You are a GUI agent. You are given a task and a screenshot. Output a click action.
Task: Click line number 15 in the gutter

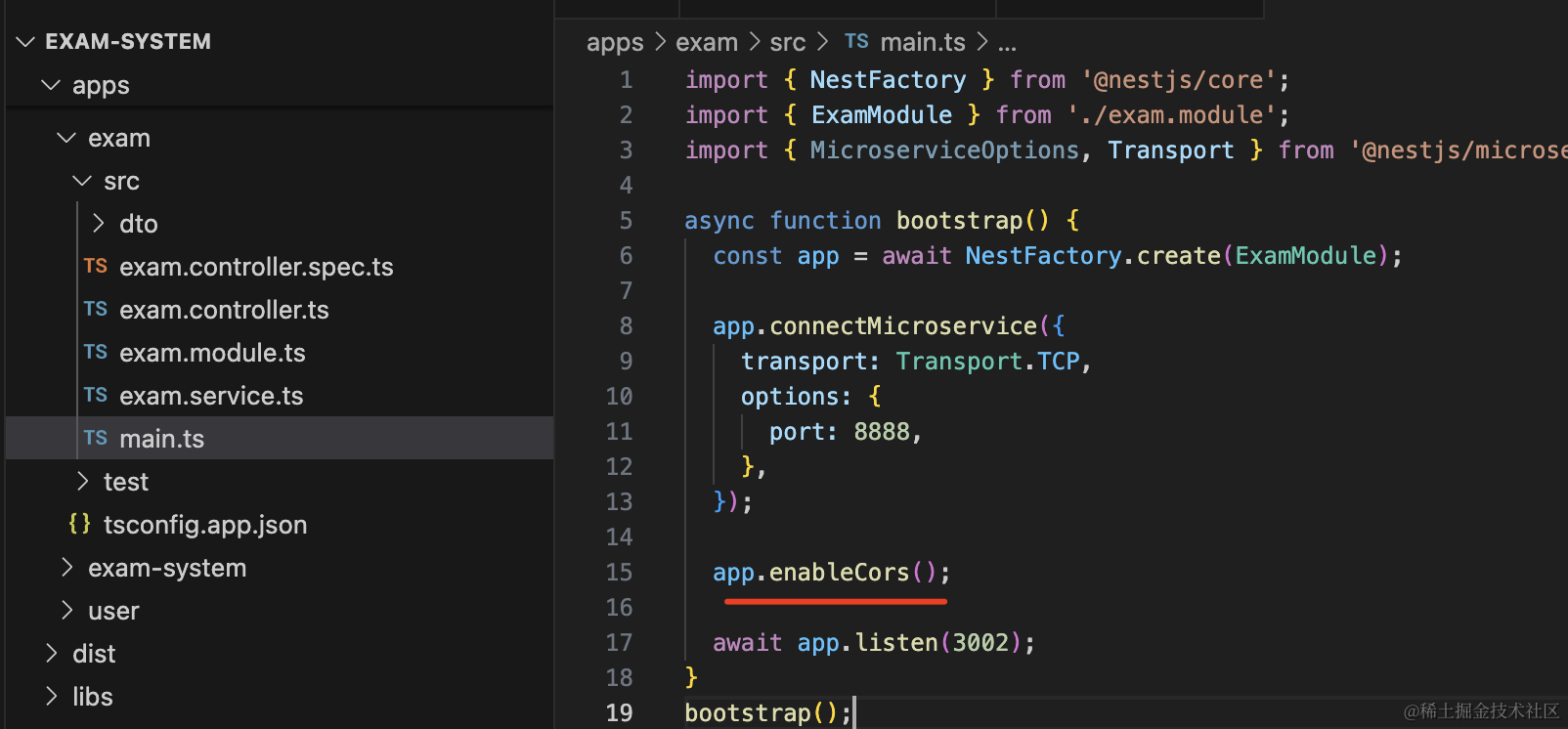619,573
